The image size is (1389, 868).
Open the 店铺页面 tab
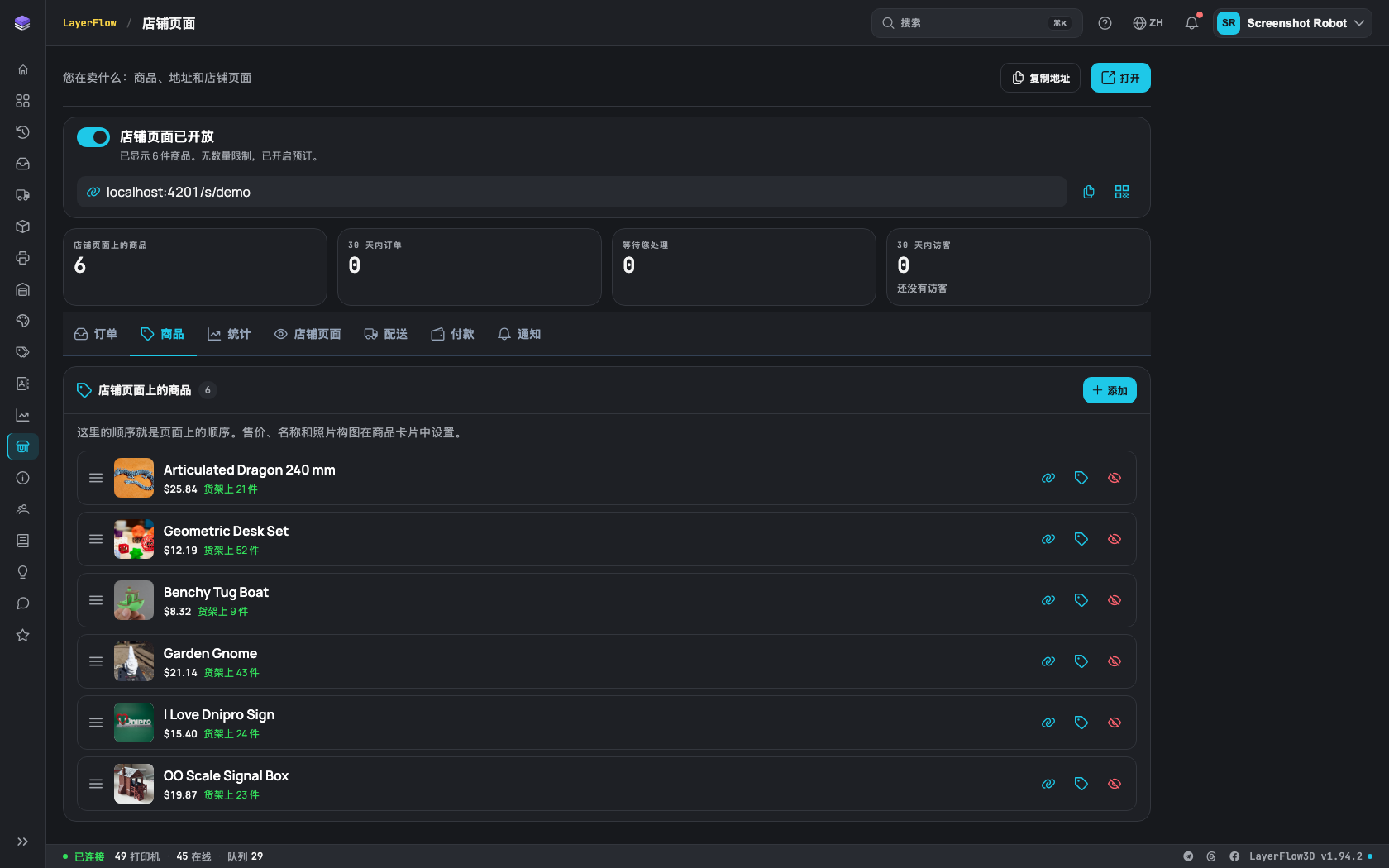coord(308,334)
